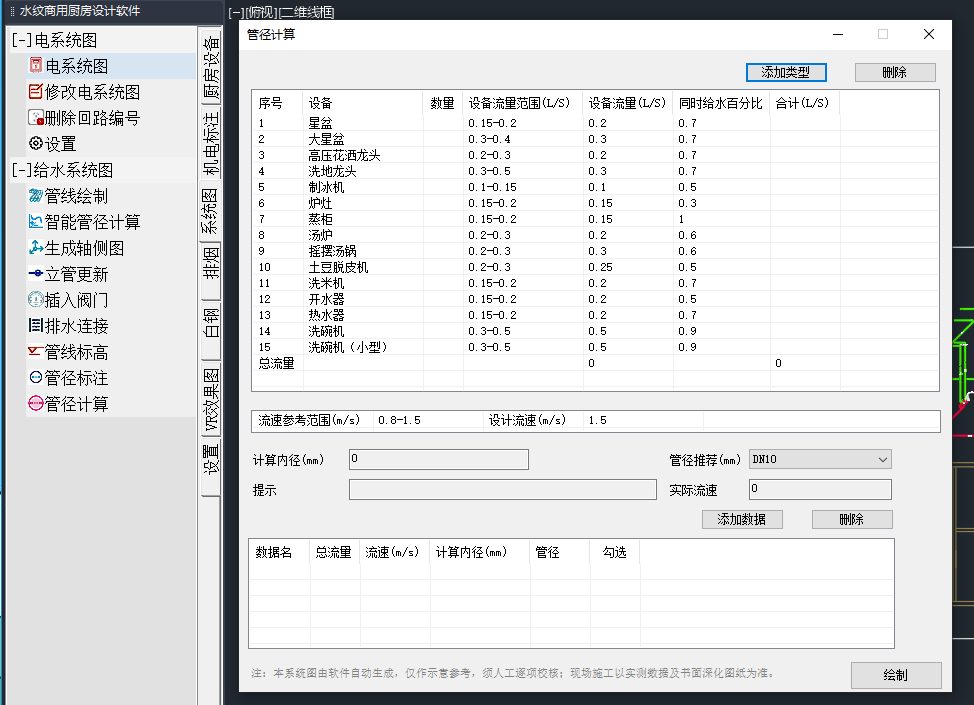The image size is (974, 705).
Task: Click the 修改电系统图 edit icon
Action: click(36, 91)
